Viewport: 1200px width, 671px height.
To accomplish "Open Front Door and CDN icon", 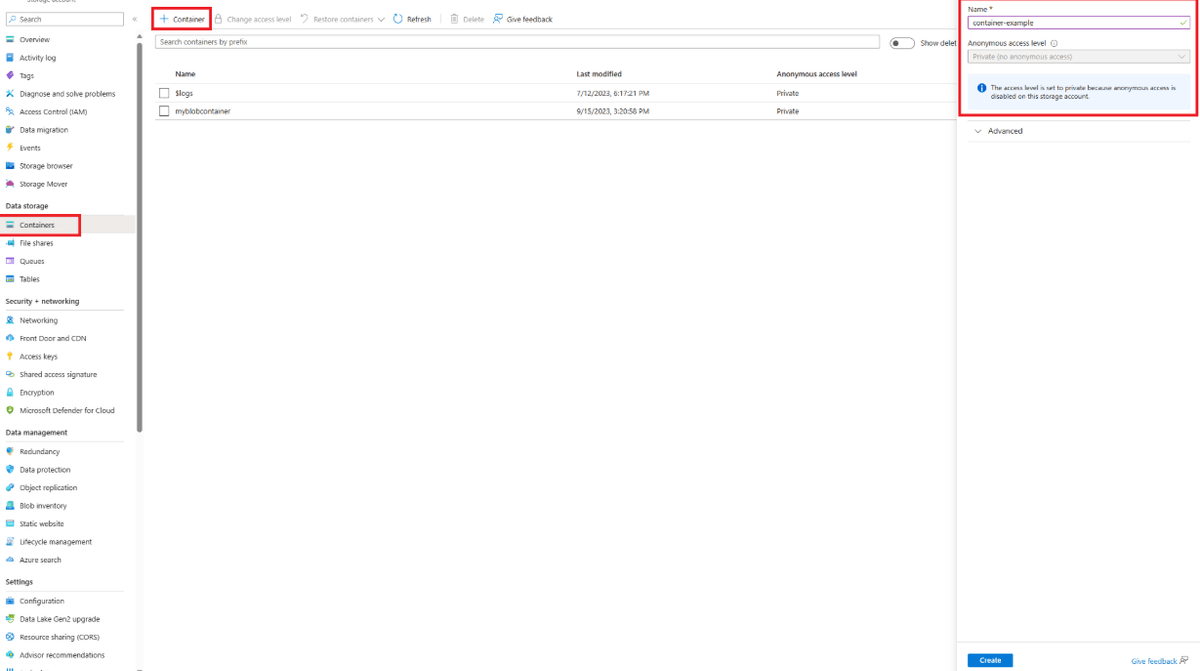I will pos(10,338).
